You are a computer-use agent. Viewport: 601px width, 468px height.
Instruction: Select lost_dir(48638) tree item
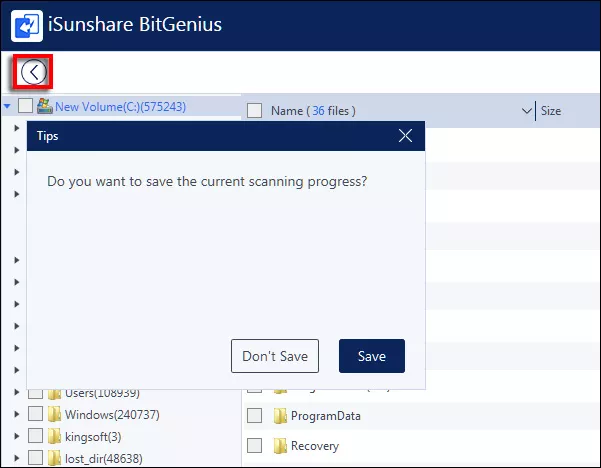[103, 458]
